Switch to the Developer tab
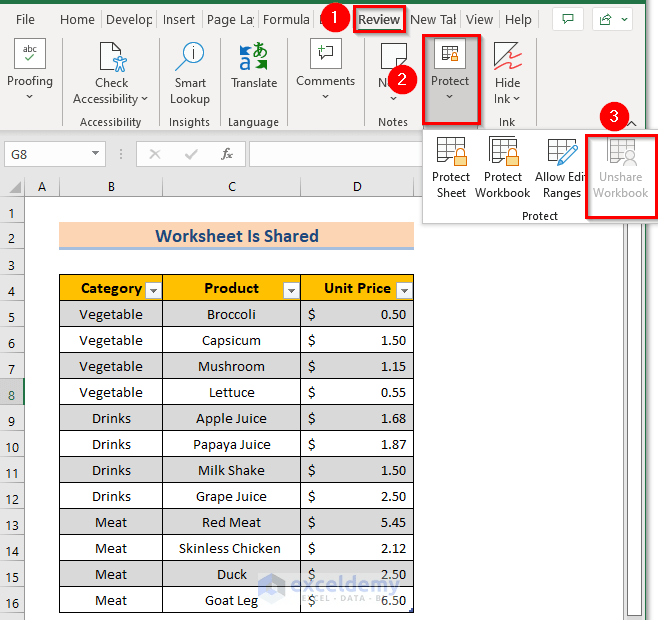This screenshot has width=658, height=620. coord(129,19)
